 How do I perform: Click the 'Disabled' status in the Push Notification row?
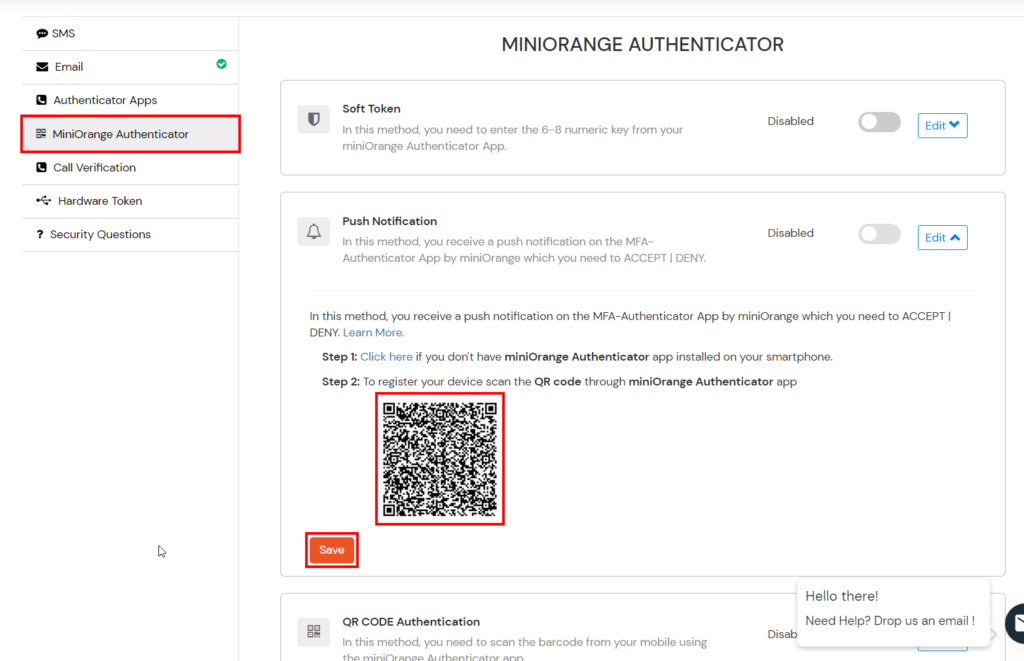click(x=790, y=233)
